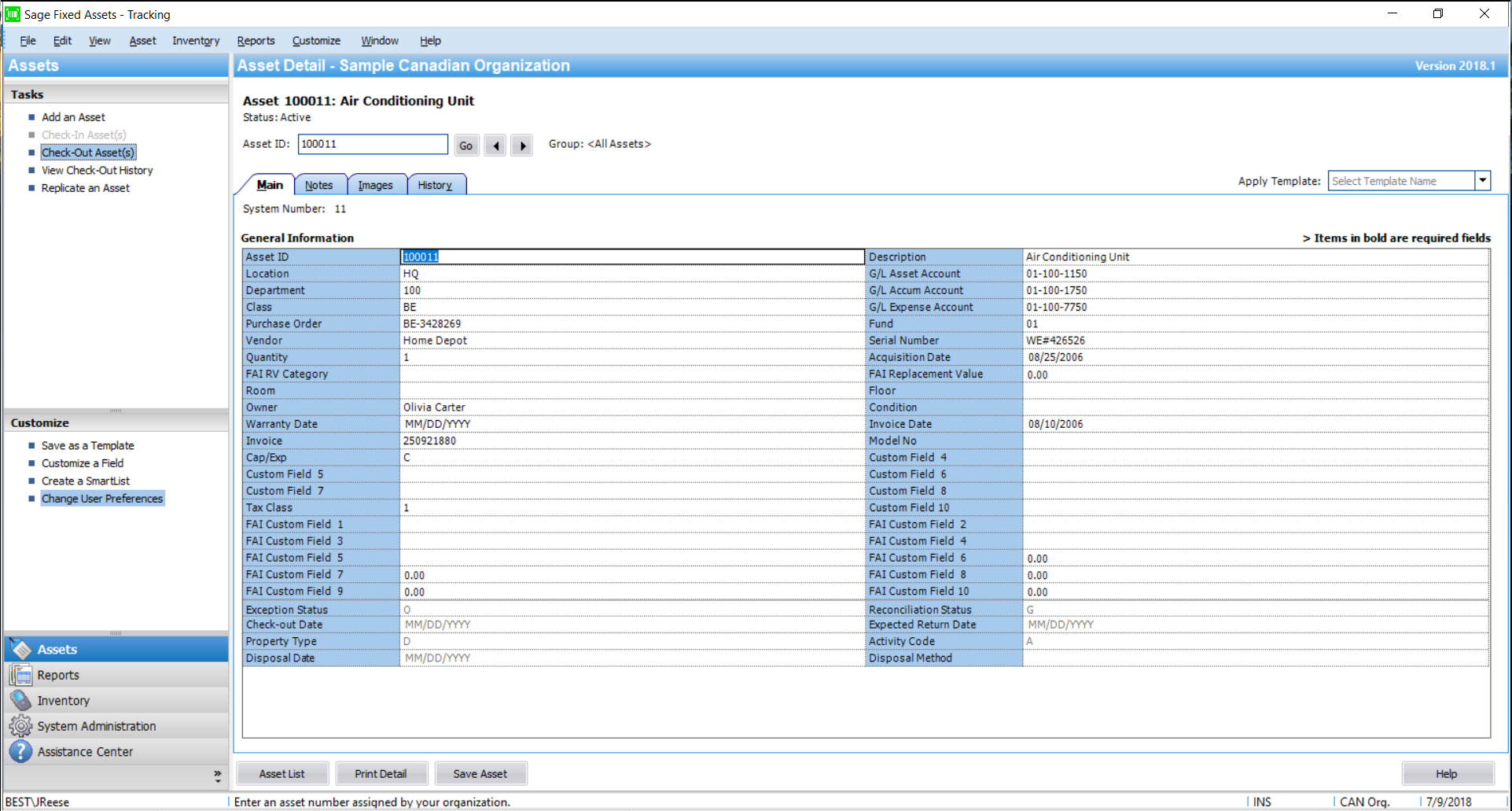Open the Window menu

(x=380, y=41)
